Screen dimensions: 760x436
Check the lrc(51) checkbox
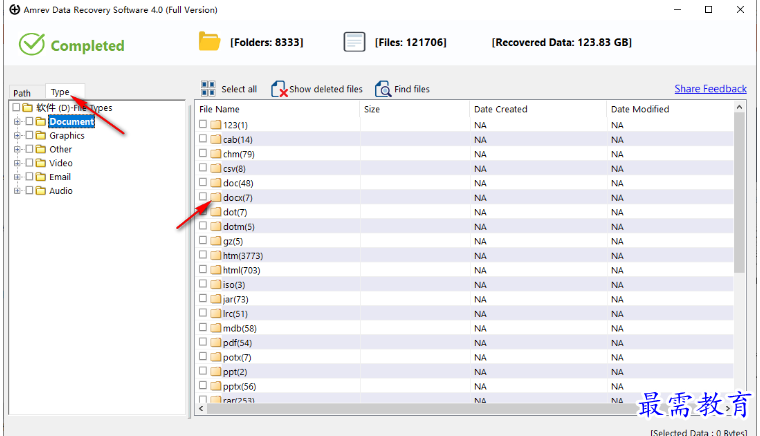[203, 313]
